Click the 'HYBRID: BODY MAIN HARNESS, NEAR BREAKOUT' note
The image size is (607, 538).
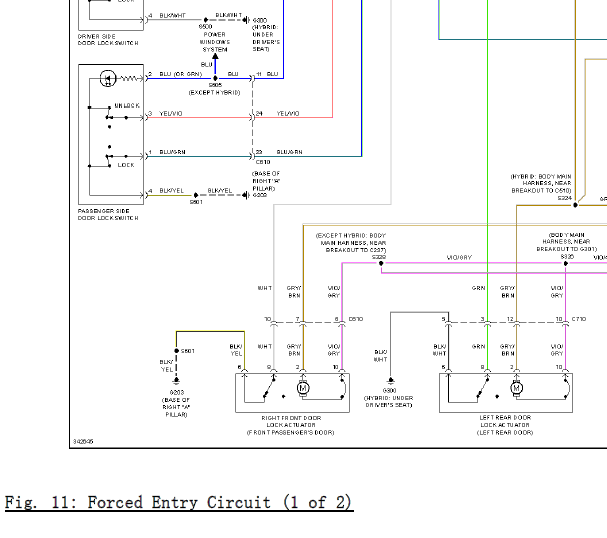coord(541,183)
